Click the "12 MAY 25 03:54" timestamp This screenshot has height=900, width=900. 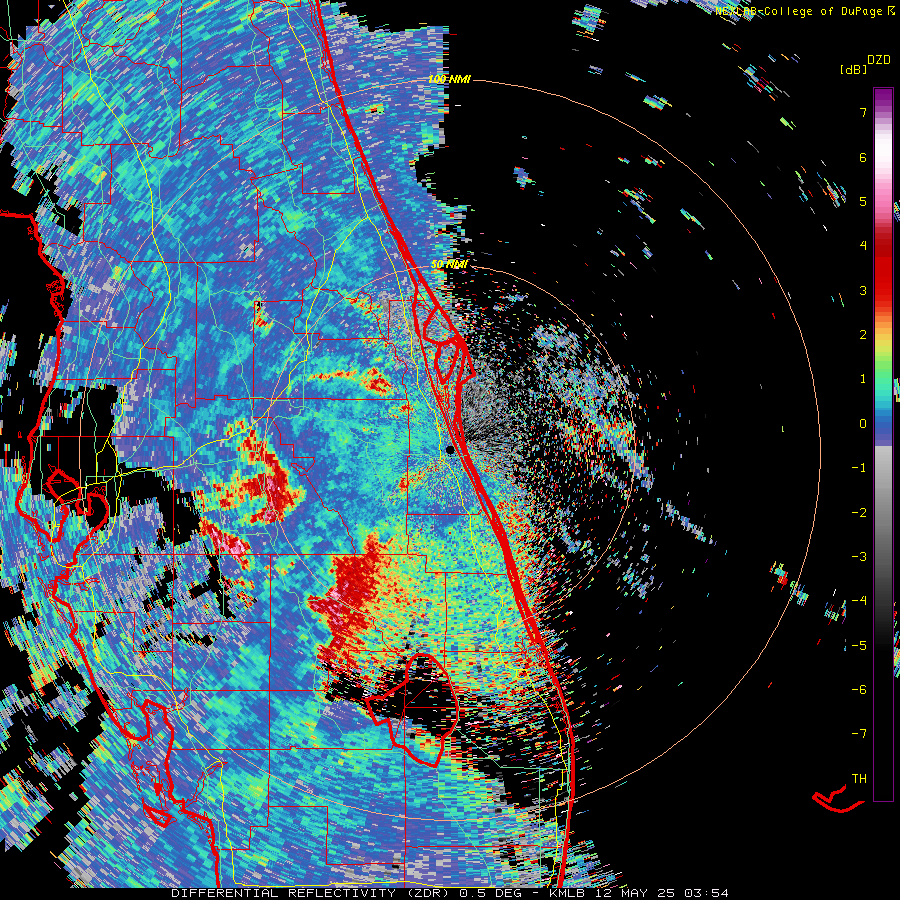[663, 893]
